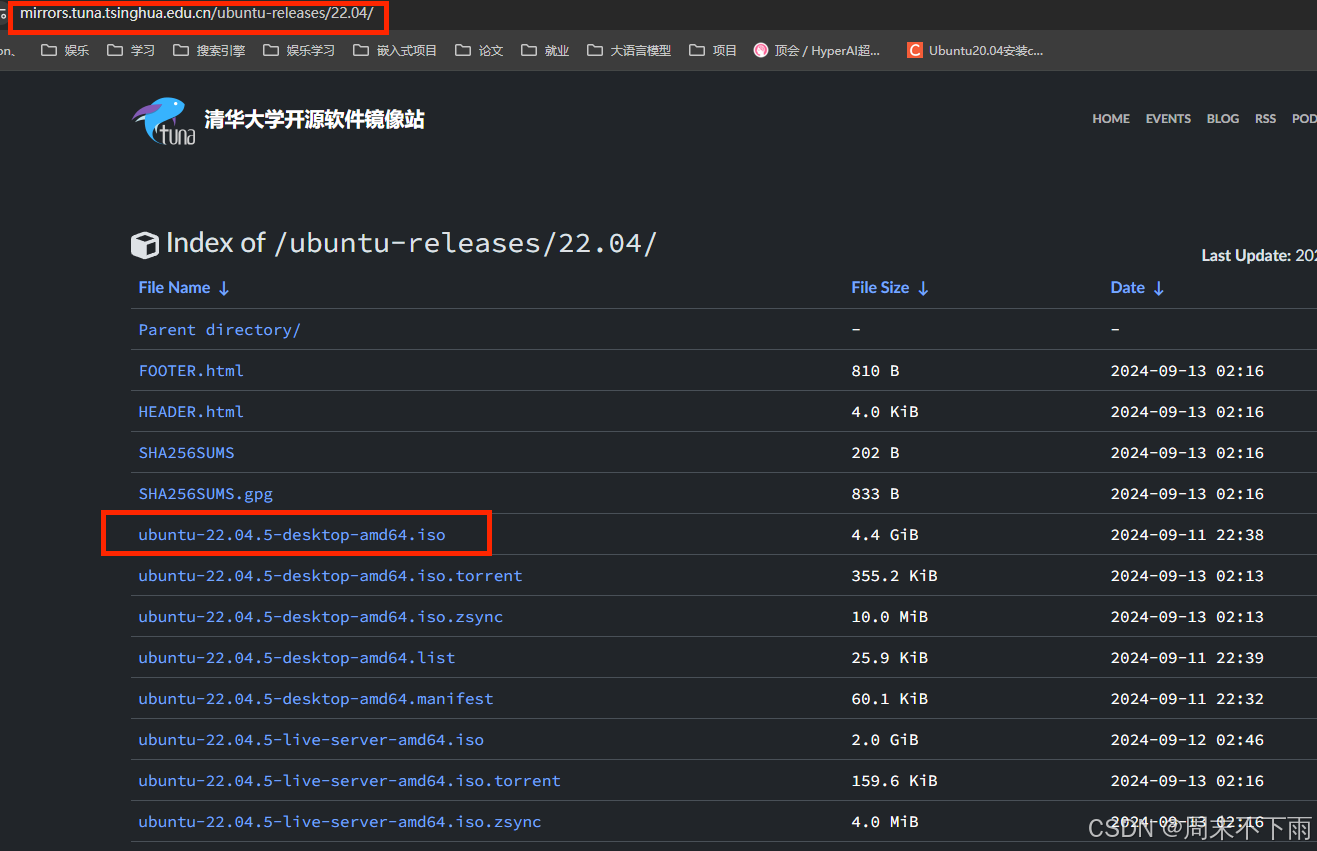Open the 论文 bookmark folder

(x=479, y=50)
